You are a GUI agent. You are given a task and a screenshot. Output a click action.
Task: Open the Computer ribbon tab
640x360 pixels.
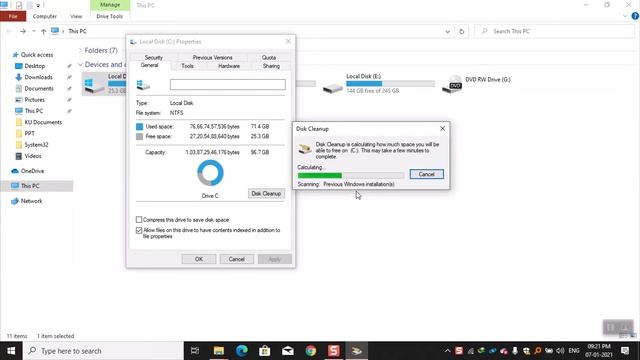(44, 16)
